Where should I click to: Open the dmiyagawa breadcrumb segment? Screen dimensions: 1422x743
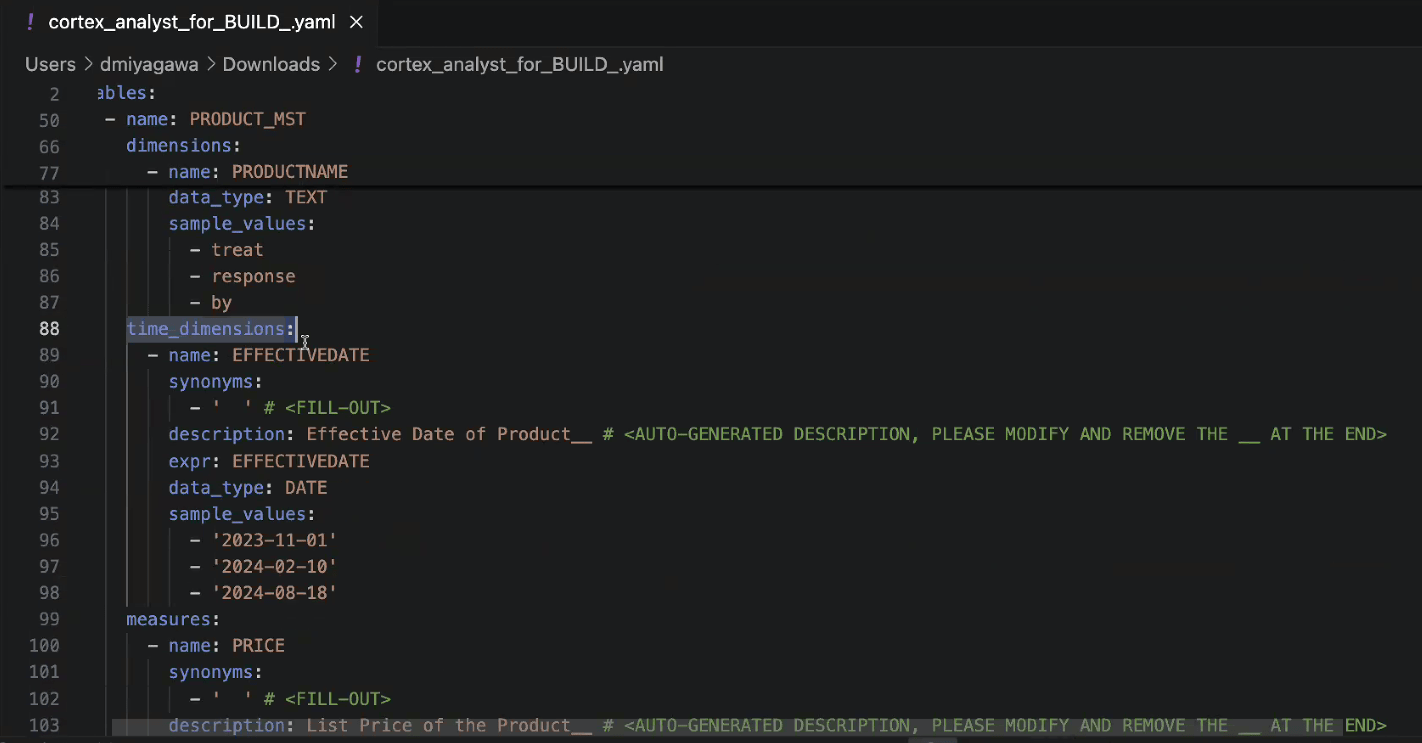pos(149,64)
